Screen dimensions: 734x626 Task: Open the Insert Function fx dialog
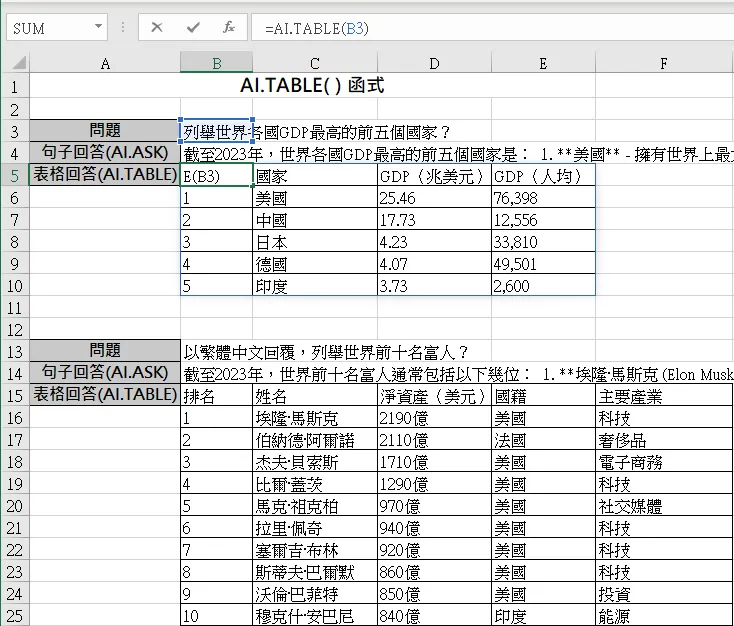pos(228,28)
